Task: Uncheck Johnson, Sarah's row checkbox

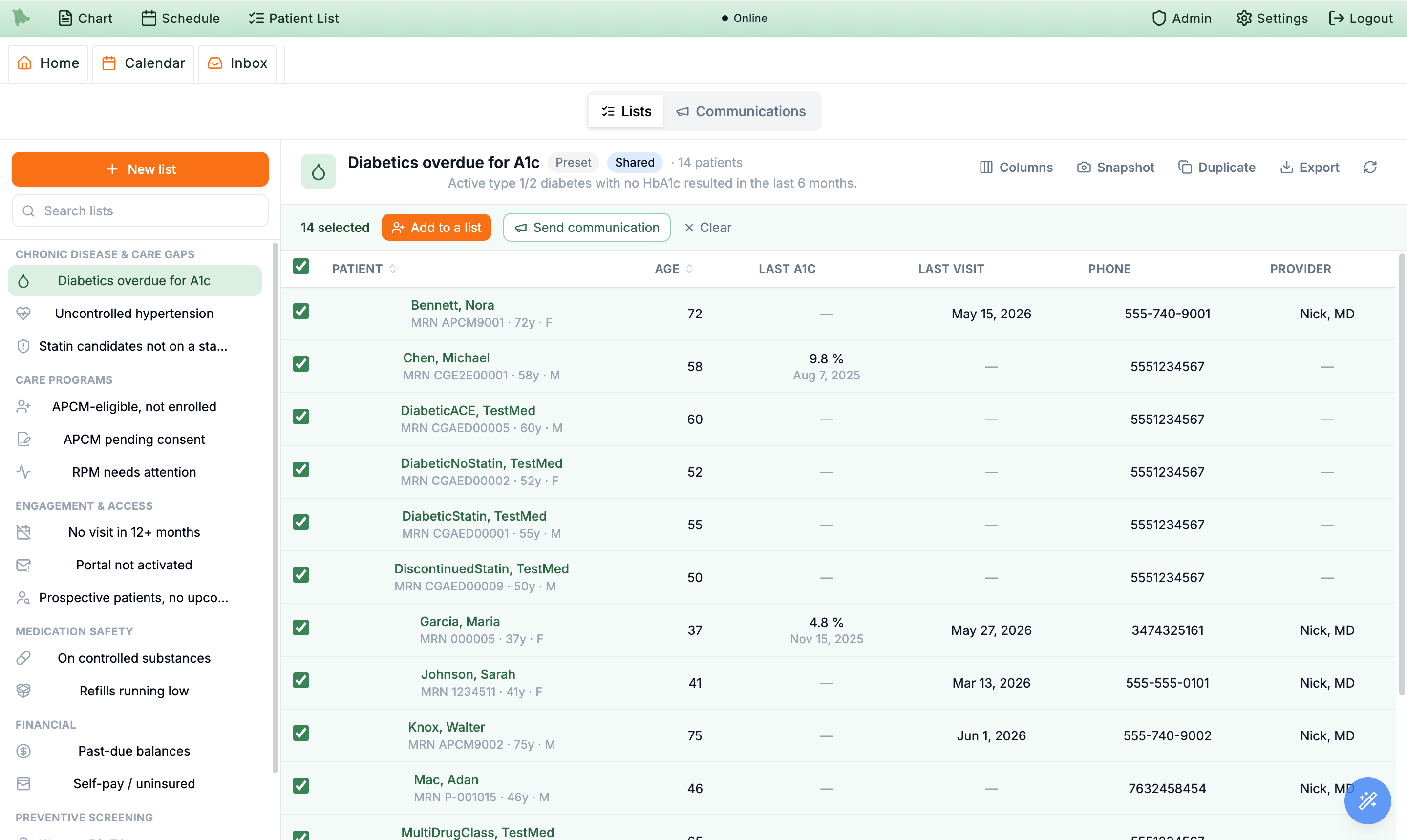Action: click(x=300, y=680)
